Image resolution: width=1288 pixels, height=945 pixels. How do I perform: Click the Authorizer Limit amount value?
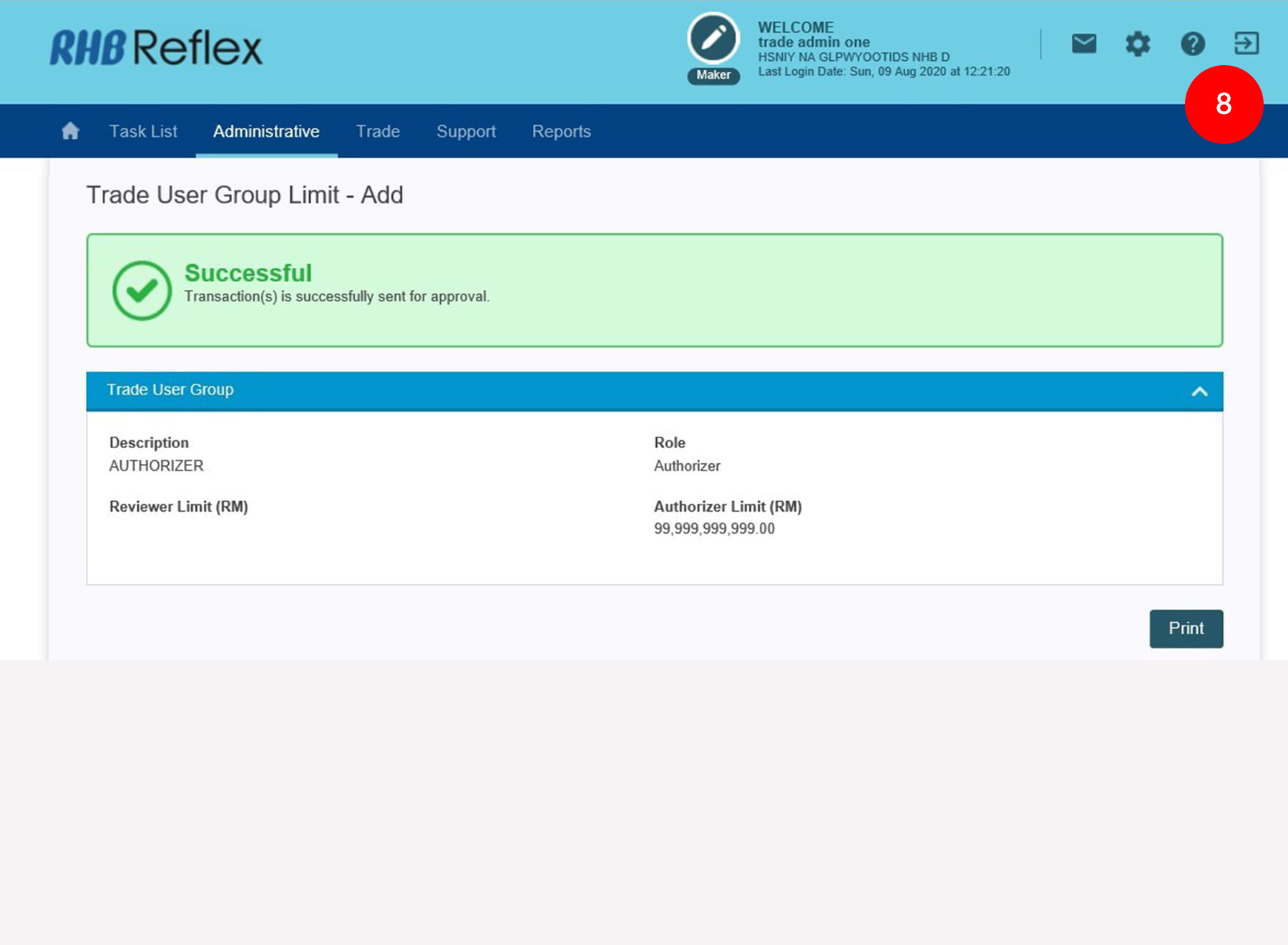pyautogui.click(x=714, y=528)
